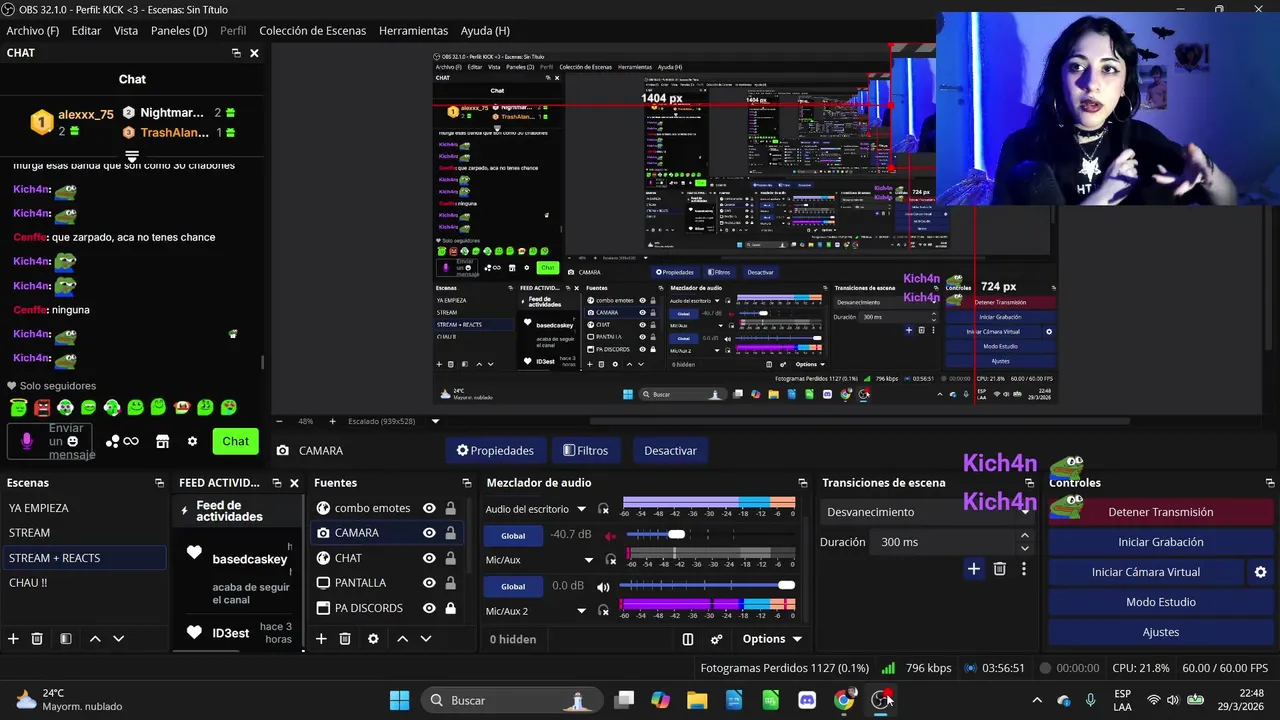Open the Vista menu
The image size is (1280, 720).
[x=126, y=31]
